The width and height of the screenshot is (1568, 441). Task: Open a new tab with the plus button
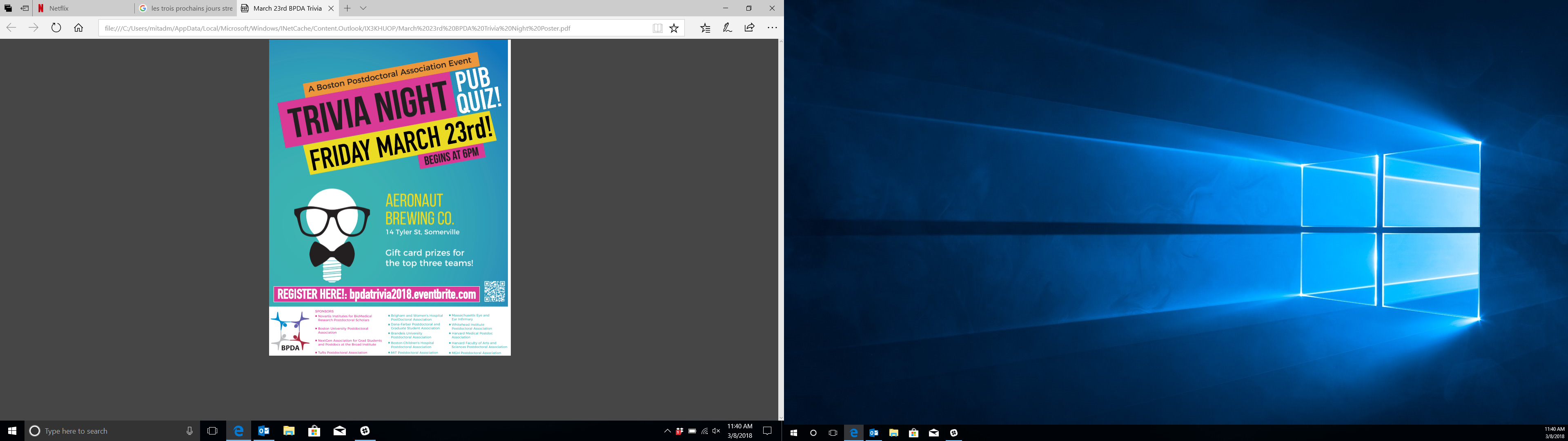click(347, 9)
